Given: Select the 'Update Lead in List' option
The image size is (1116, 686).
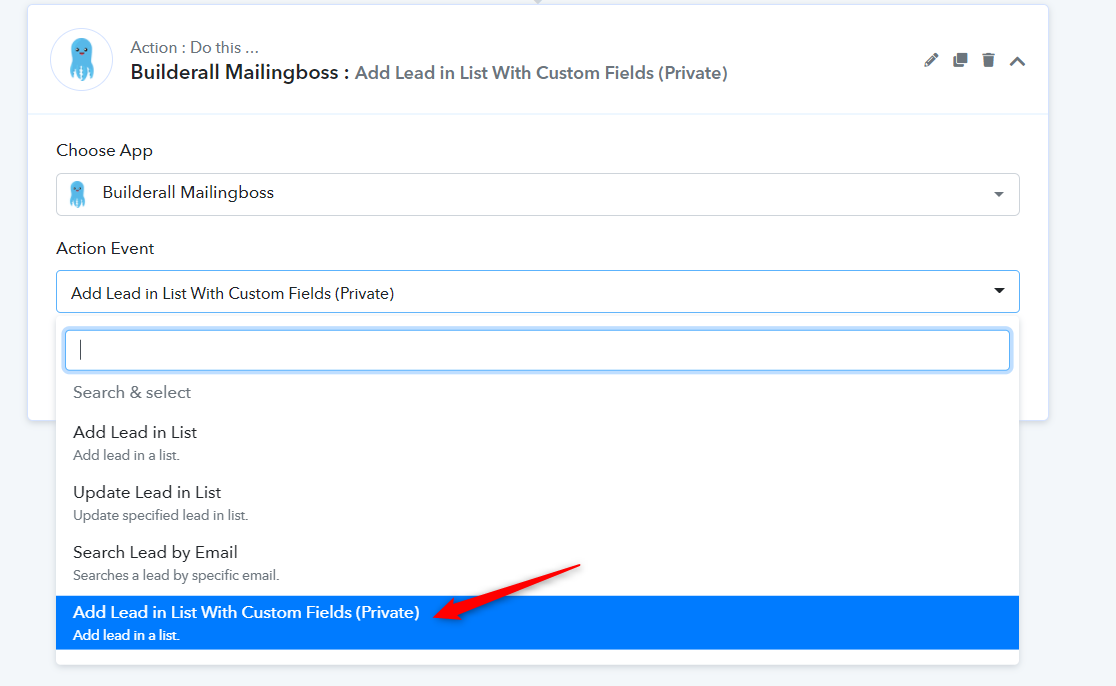Looking at the screenshot, I should tap(537, 502).
